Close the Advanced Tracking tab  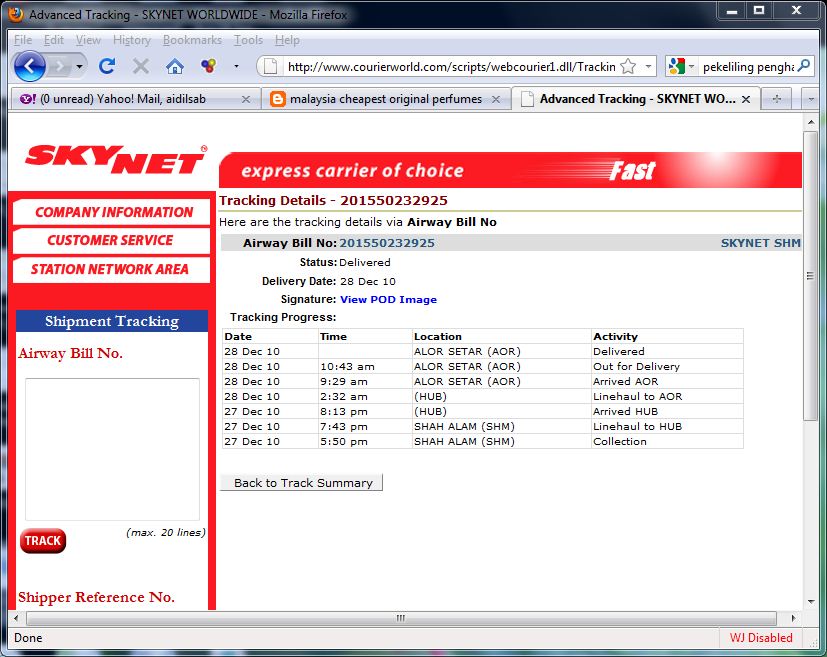(x=746, y=99)
